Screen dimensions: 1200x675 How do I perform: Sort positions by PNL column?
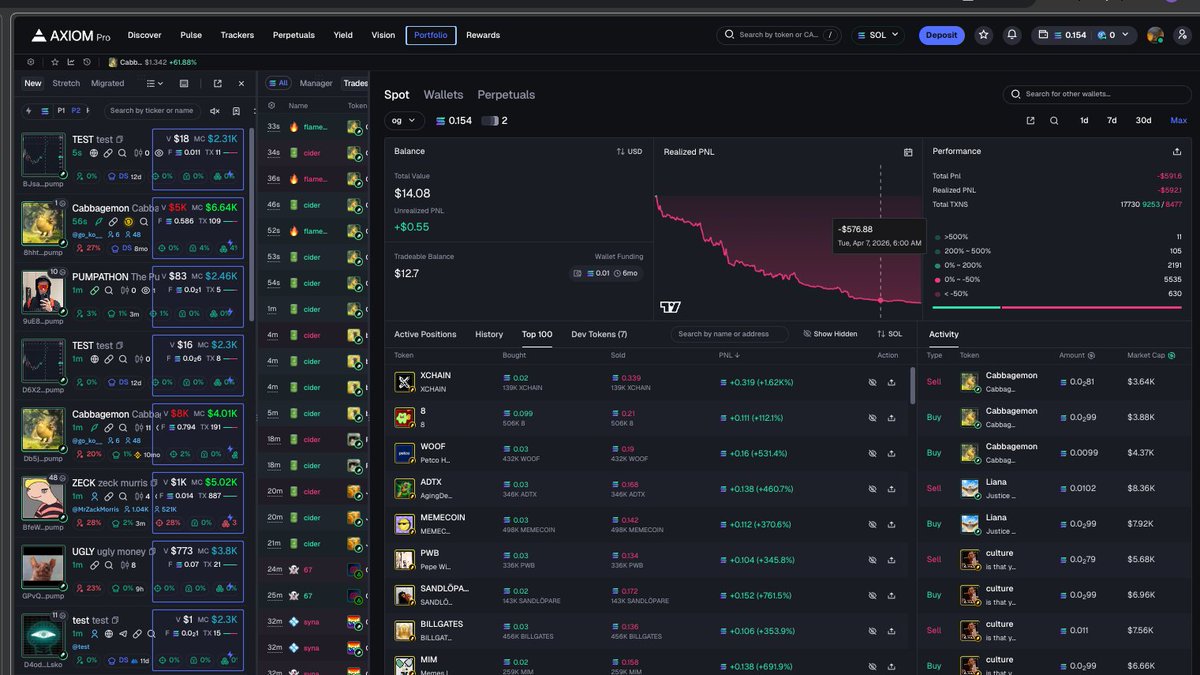pyautogui.click(x=731, y=355)
